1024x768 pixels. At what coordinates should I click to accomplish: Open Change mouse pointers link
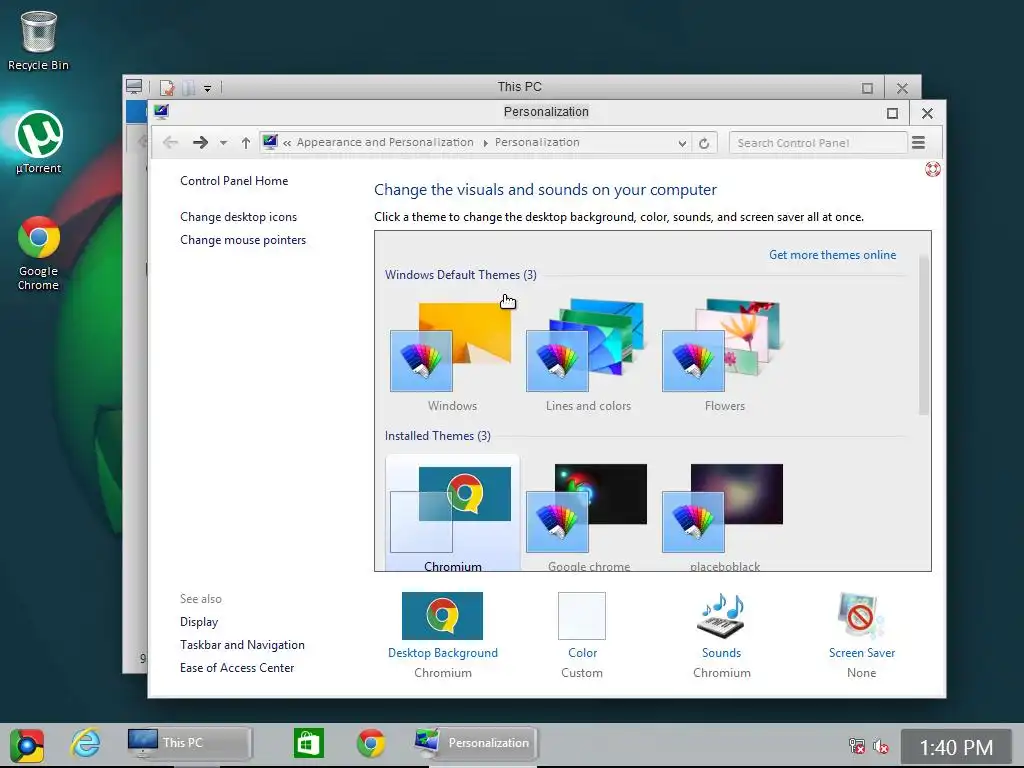243,240
